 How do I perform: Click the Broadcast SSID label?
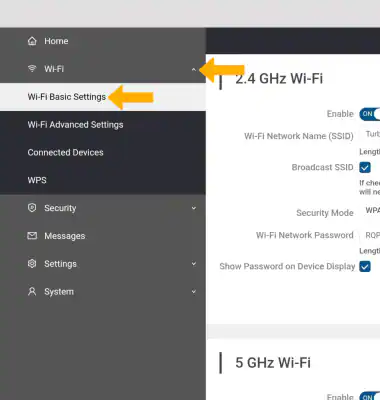pos(322,167)
